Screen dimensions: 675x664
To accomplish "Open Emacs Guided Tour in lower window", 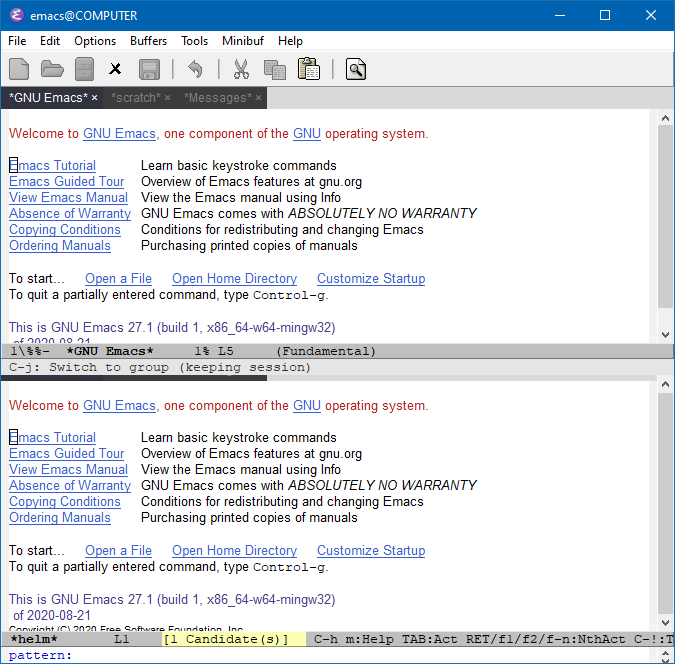I will click(x=67, y=453).
